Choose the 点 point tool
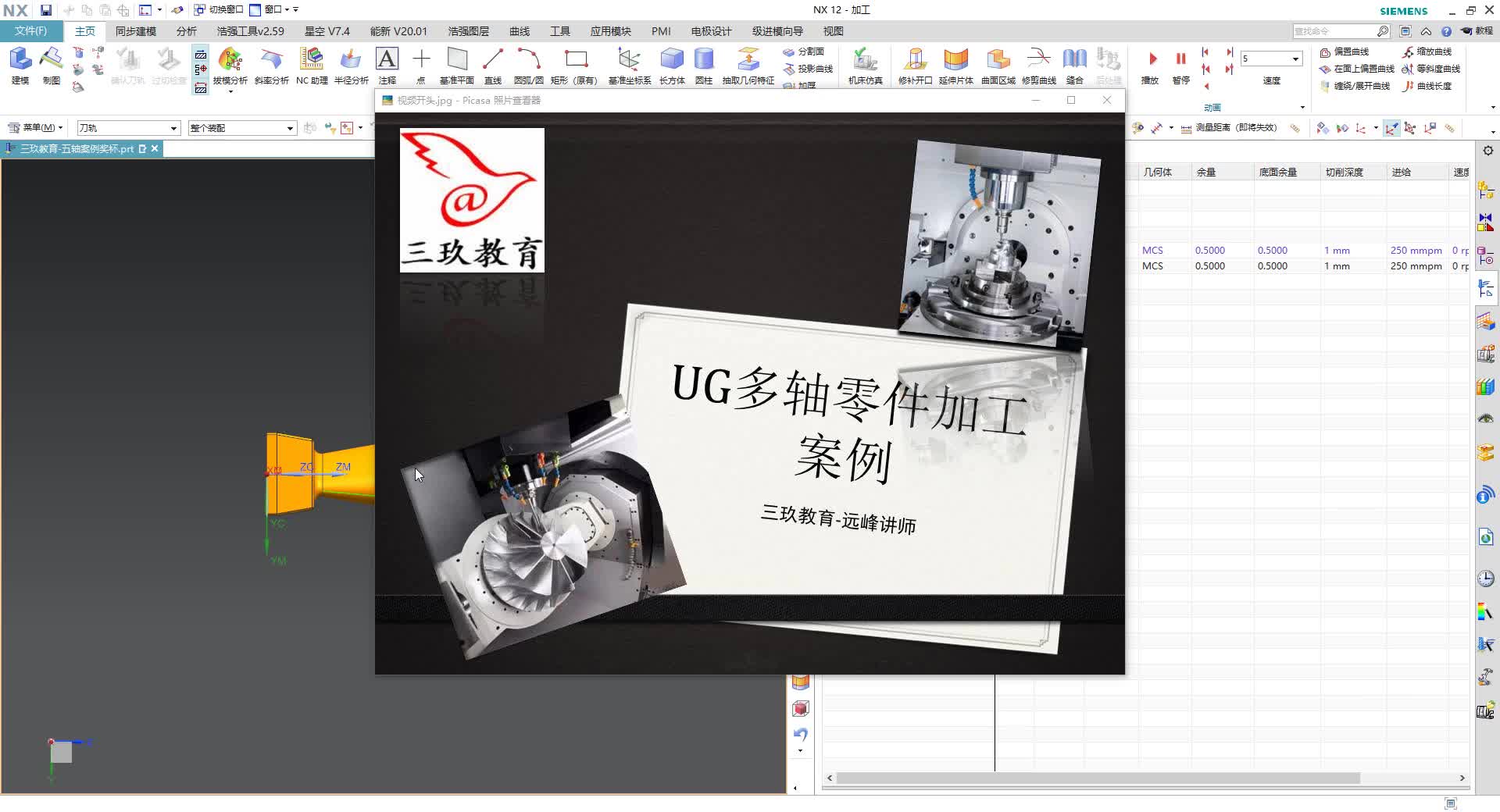The image size is (1500, 812). (x=421, y=66)
